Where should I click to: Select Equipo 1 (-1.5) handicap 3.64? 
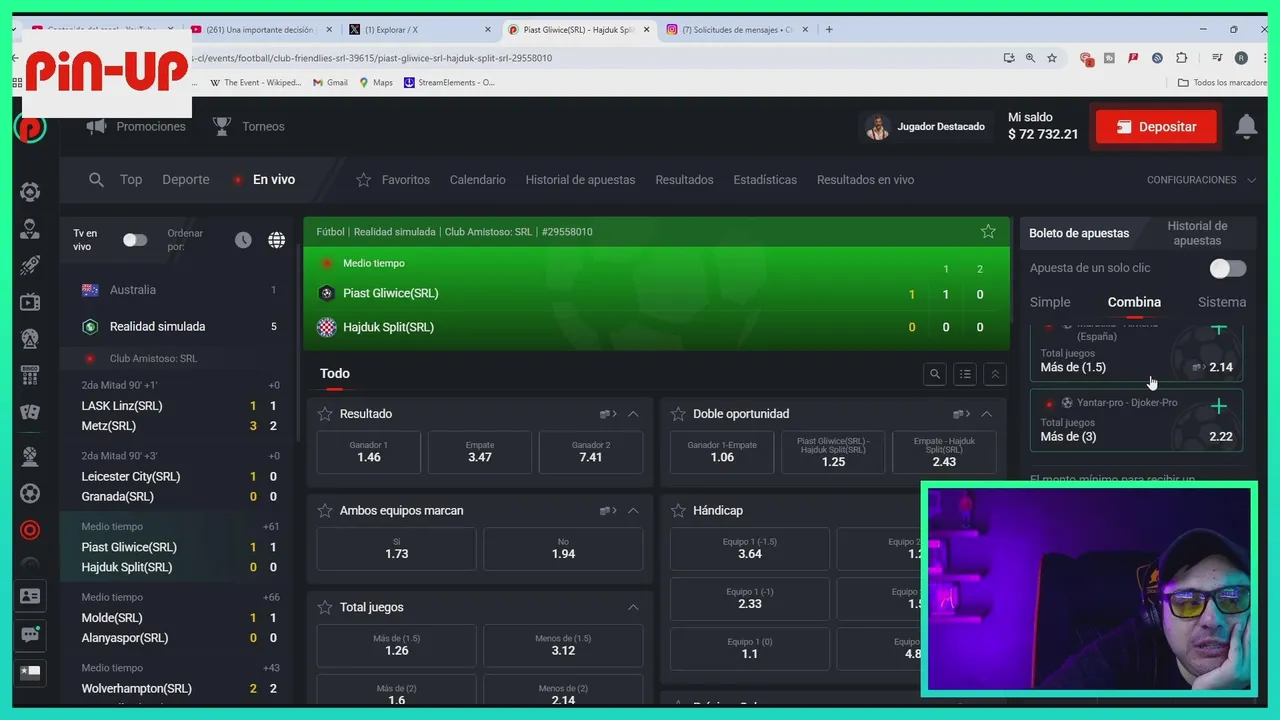coord(750,549)
